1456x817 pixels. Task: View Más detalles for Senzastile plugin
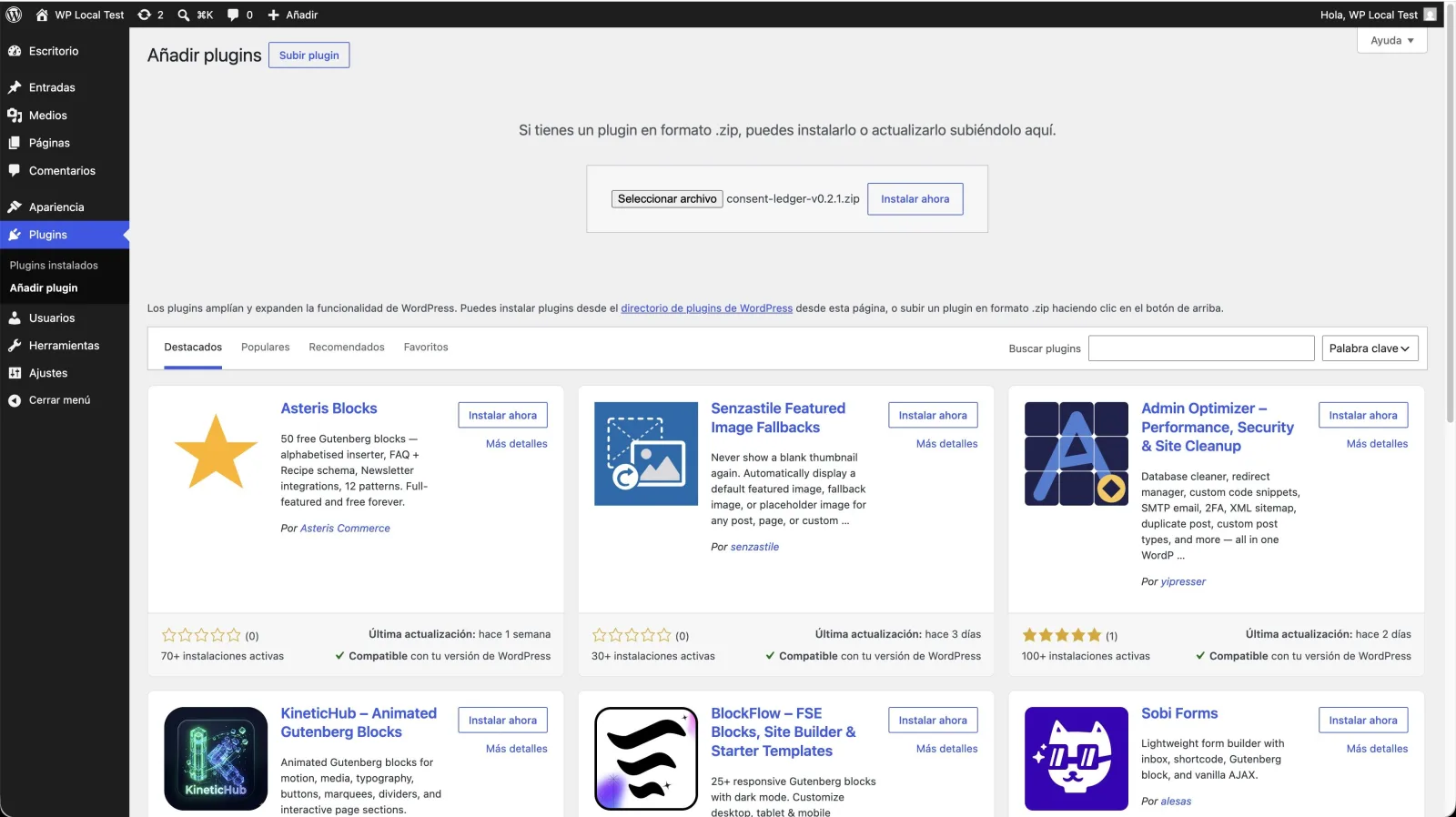946,444
